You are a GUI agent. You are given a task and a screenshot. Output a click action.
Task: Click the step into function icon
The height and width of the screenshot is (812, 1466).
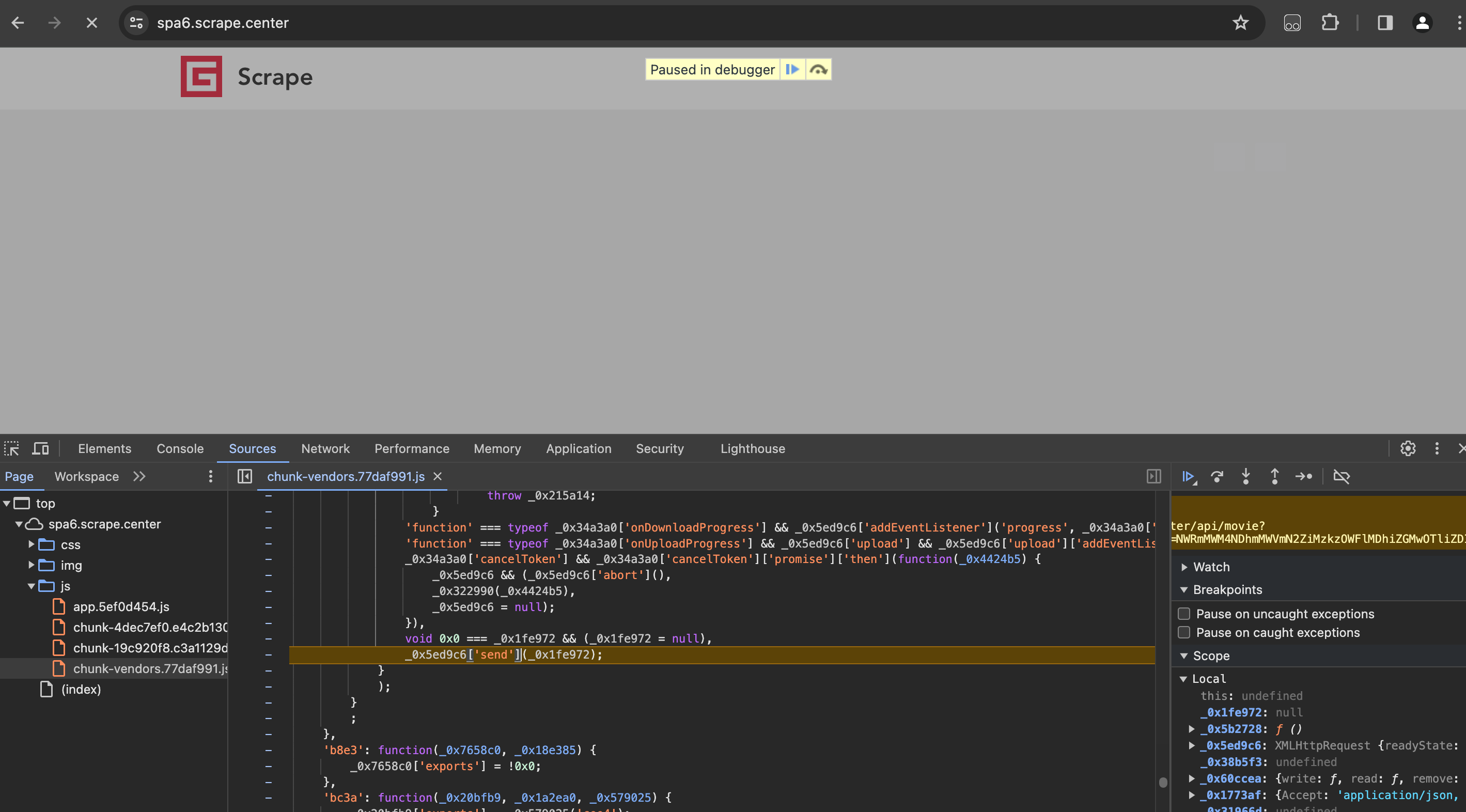tap(1246, 477)
